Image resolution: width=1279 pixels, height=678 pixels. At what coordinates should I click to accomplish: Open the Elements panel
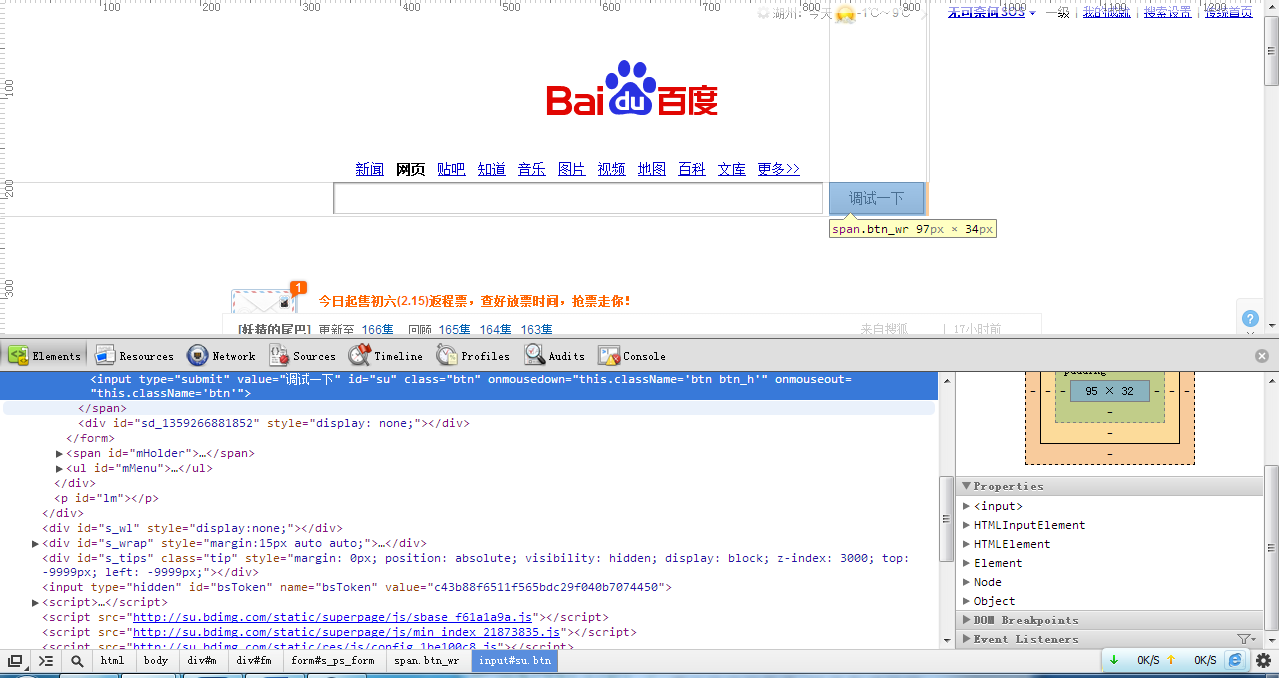coord(45,356)
